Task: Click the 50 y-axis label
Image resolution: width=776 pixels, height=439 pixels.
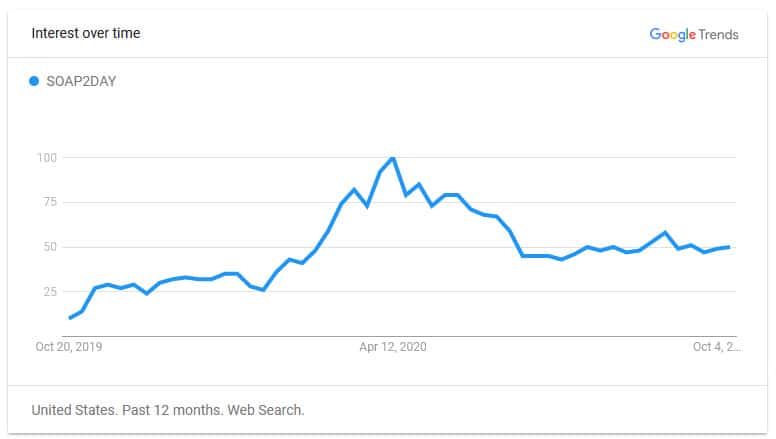Action: tap(50, 246)
